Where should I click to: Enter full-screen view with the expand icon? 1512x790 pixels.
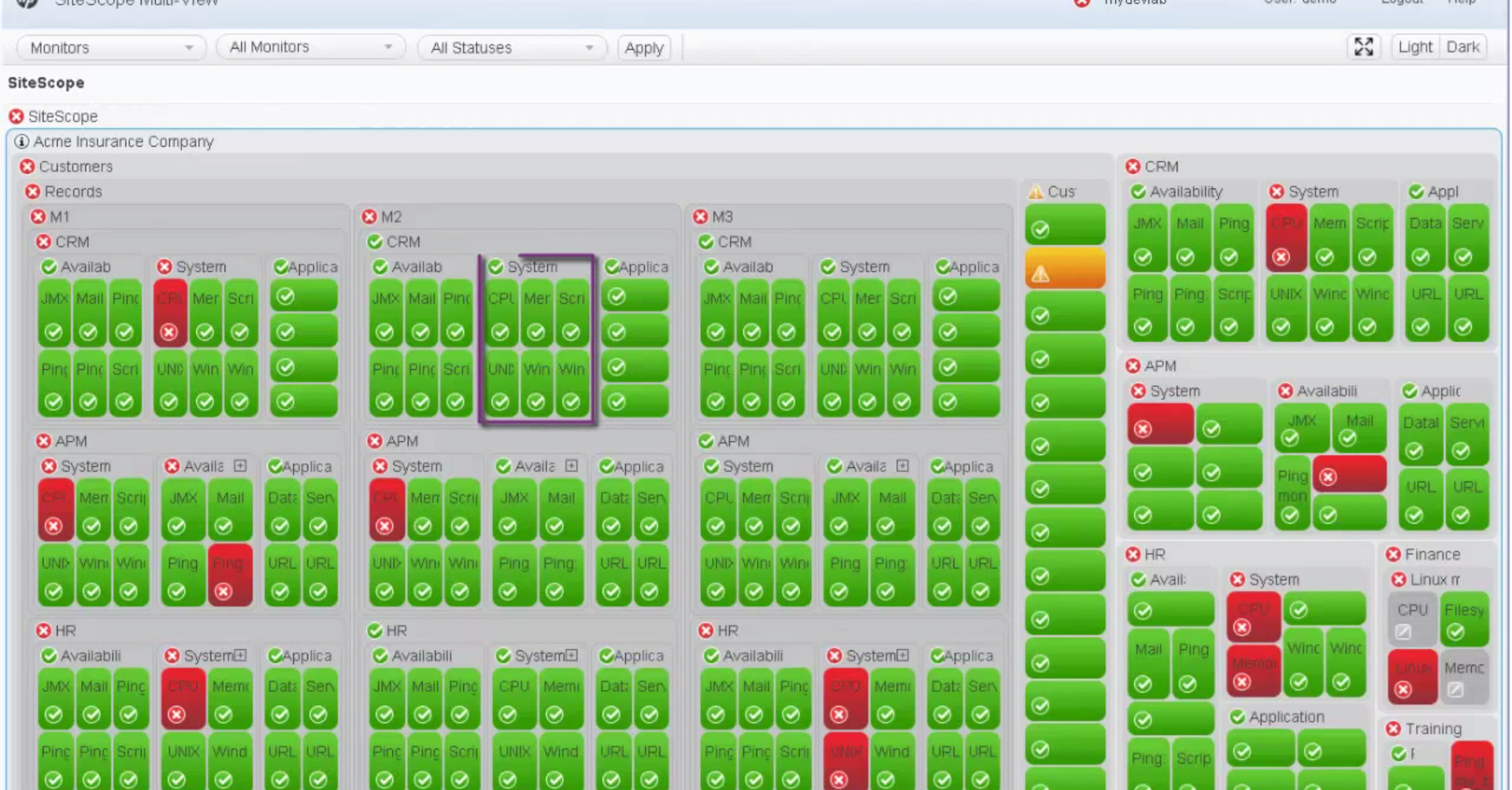click(1363, 47)
